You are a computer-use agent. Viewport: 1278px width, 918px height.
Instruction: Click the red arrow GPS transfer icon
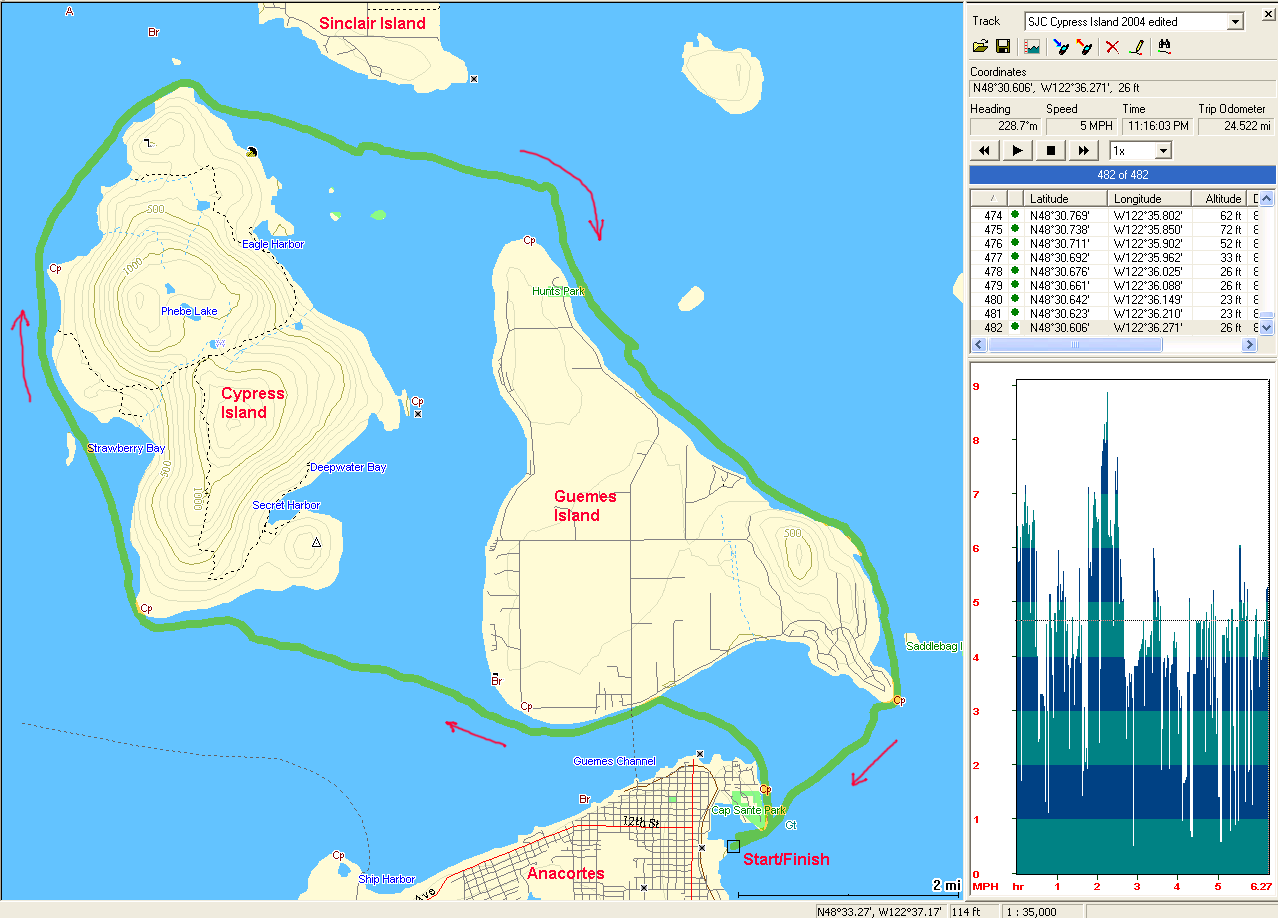[x=1084, y=47]
